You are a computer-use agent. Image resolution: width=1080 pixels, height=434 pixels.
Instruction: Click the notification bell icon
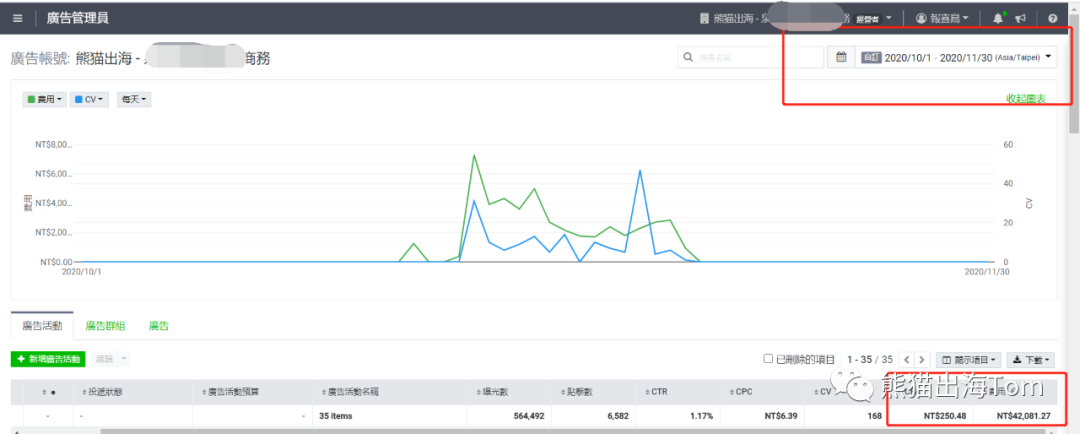(x=998, y=19)
